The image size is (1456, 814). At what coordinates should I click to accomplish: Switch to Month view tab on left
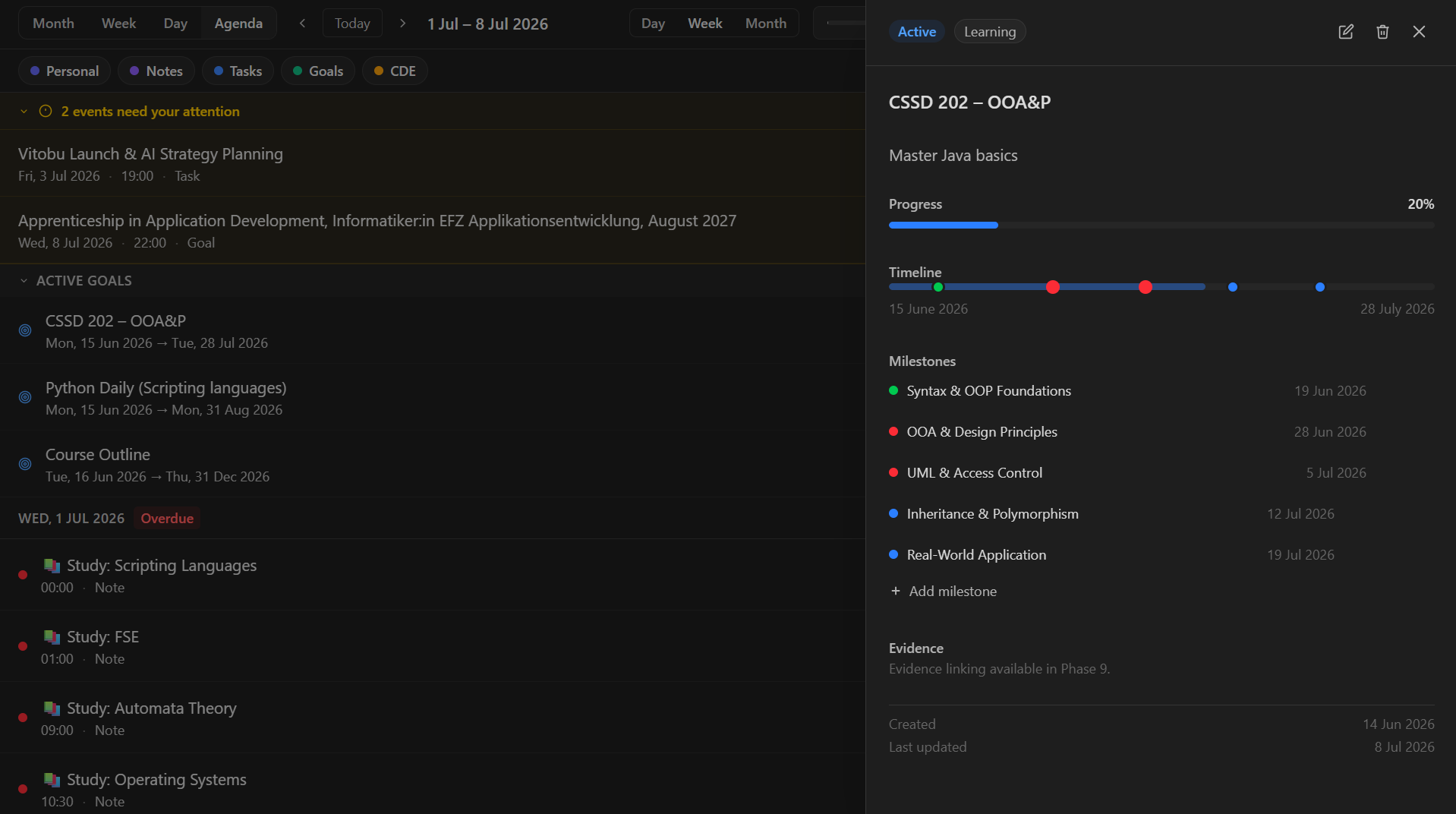click(53, 24)
